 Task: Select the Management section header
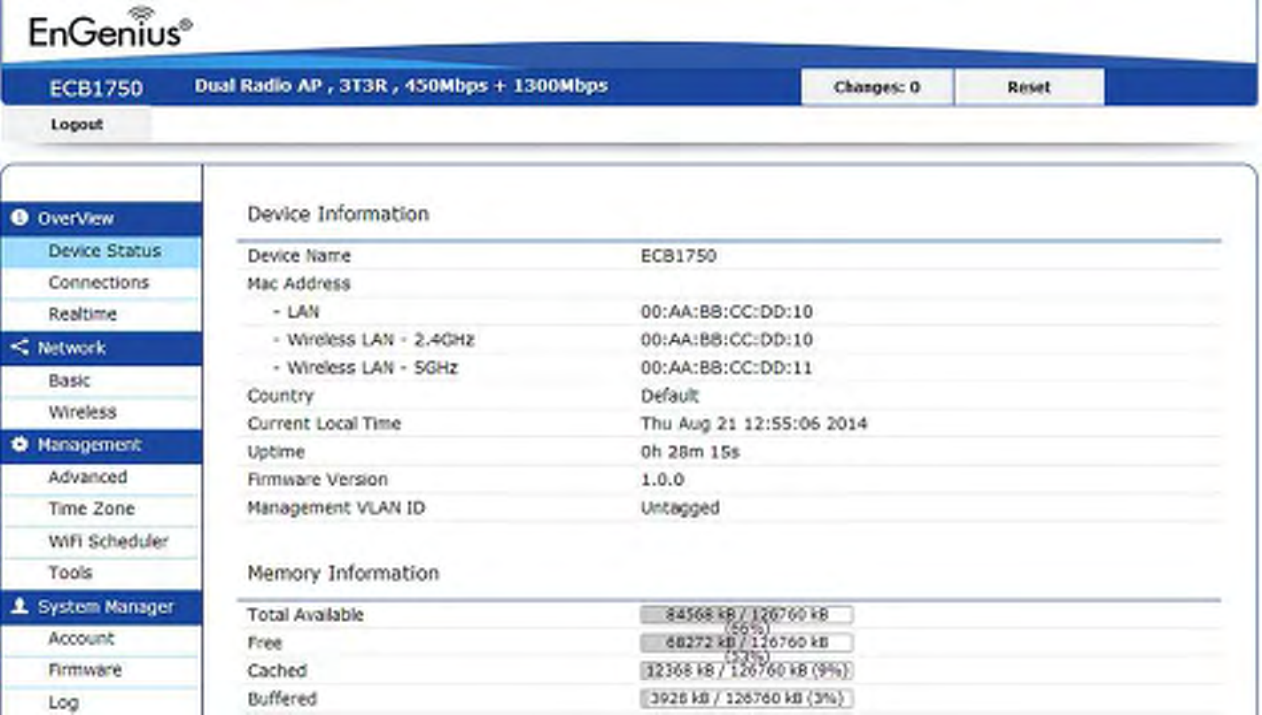[x=101, y=445]
